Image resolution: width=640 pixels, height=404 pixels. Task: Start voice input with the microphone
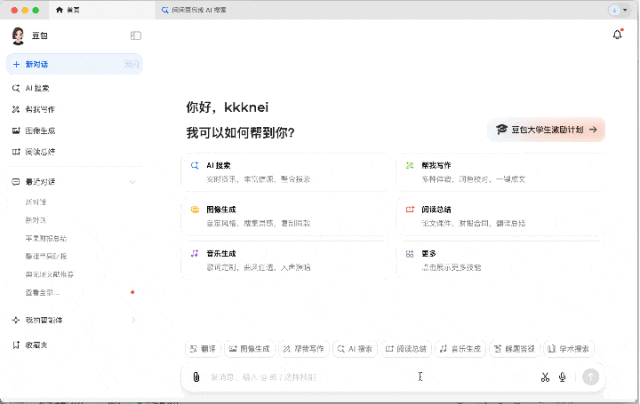[562, 377]
